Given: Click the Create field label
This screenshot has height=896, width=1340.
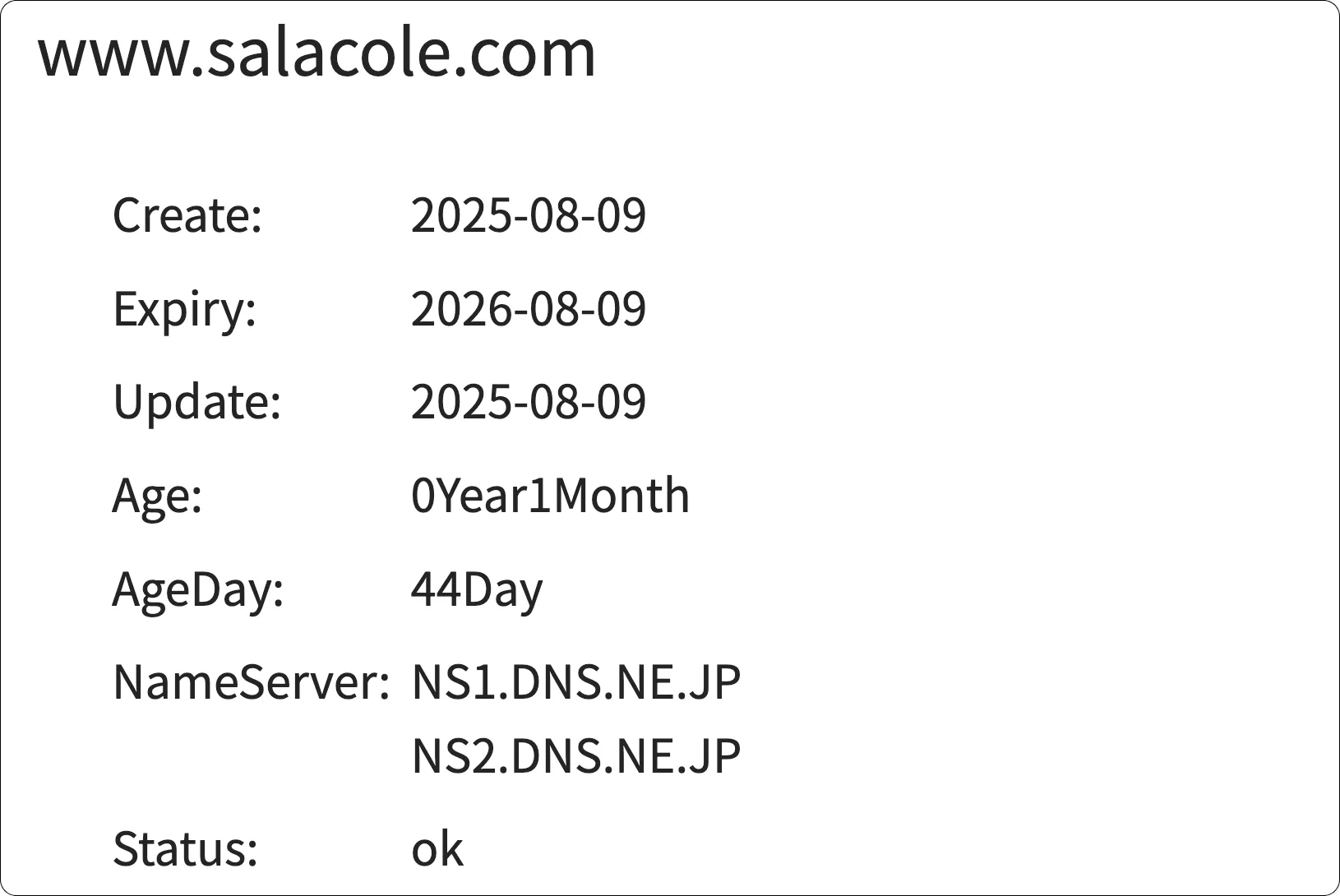Looking at the screenshot, I should tap(187, 215).
